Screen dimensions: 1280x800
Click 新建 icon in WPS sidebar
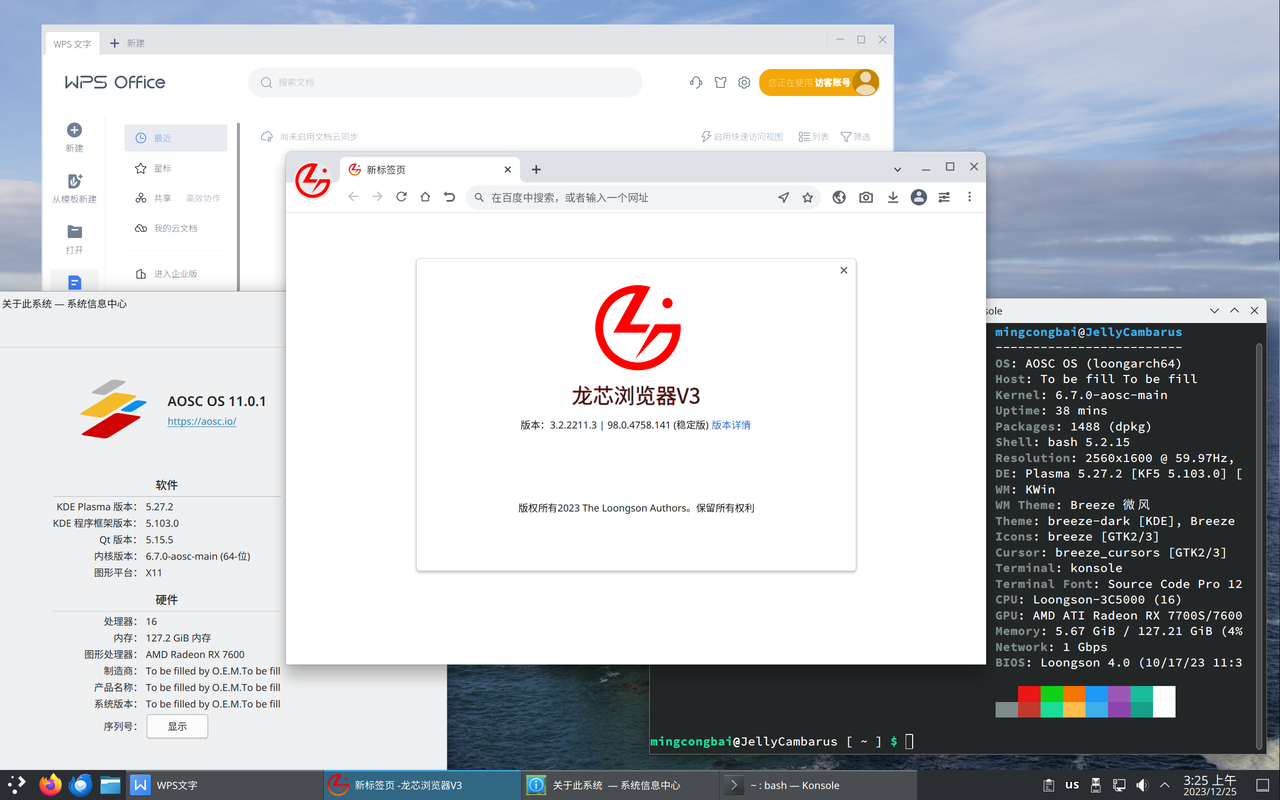pos(74,138)
